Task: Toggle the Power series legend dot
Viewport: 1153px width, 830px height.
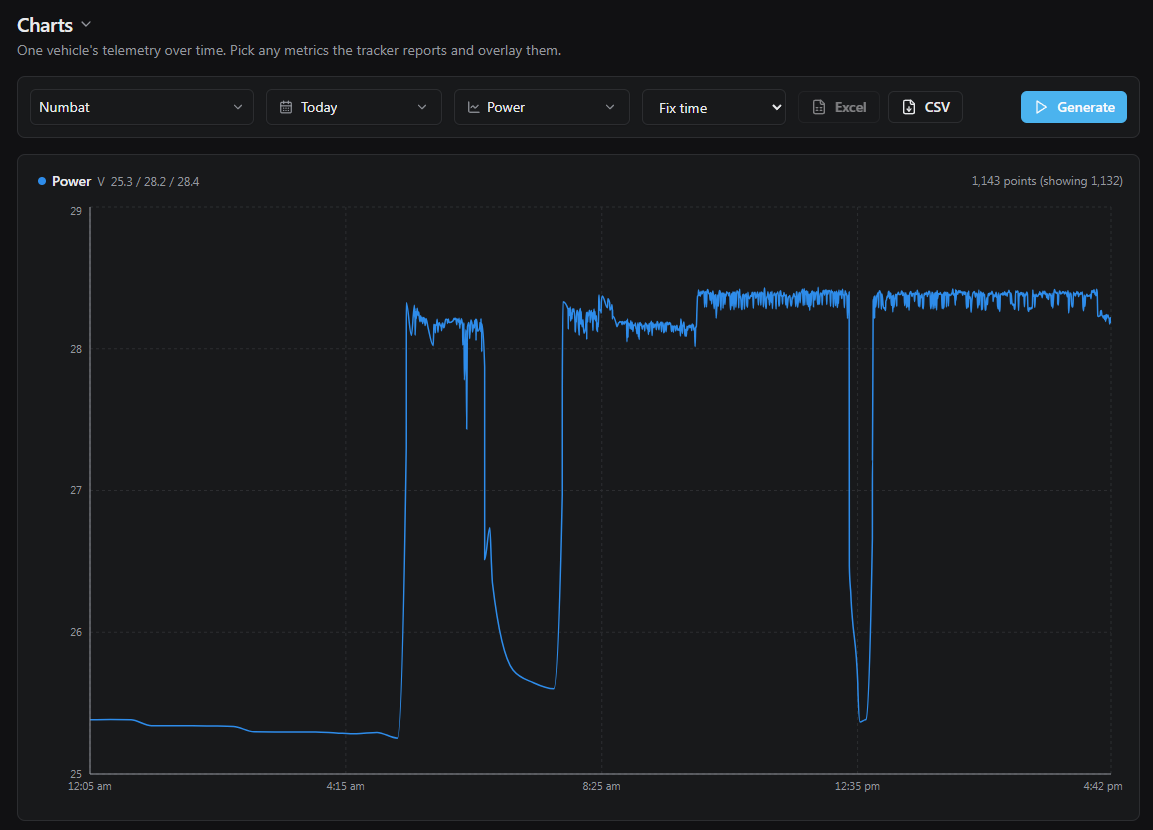Action: (42, 181)
